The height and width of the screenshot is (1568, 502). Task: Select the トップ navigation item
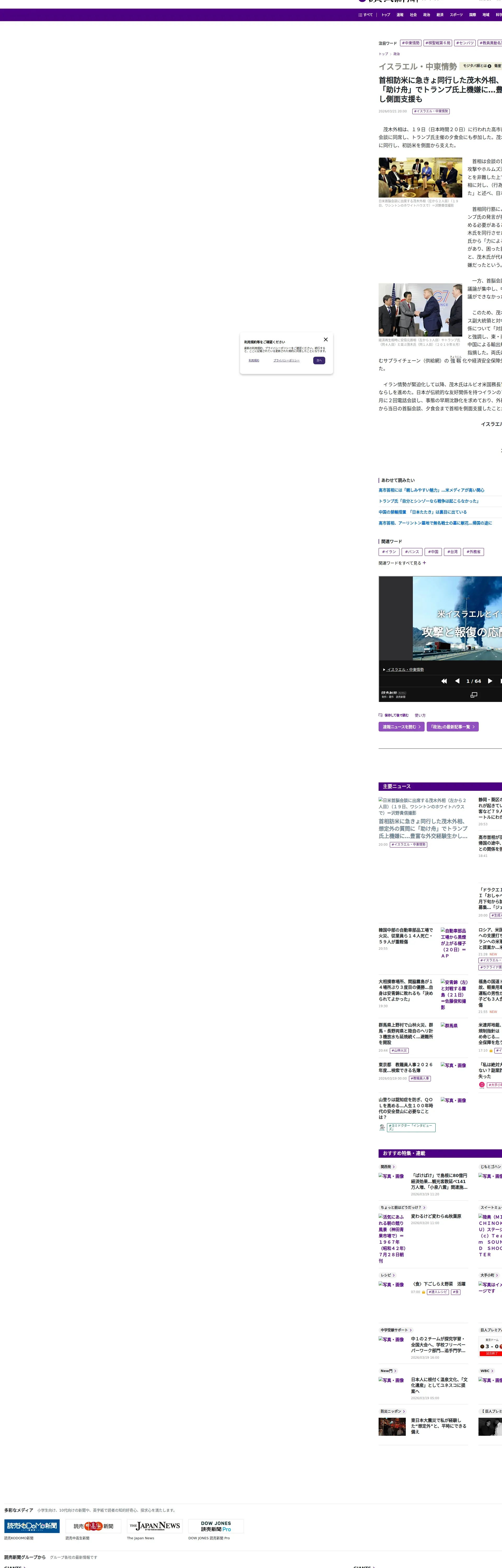pos(386,15)
